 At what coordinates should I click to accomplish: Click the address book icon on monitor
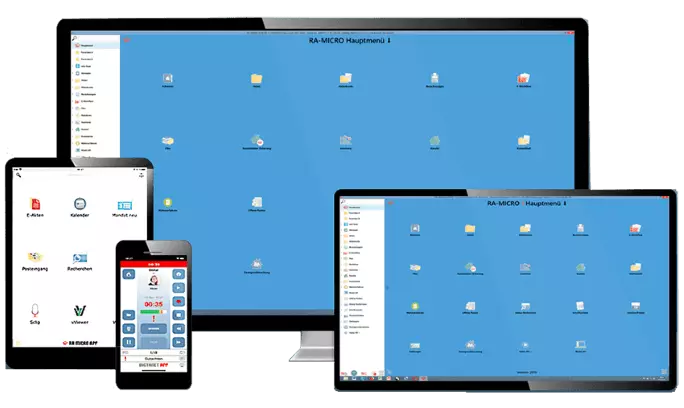click(x=168, y=78)
